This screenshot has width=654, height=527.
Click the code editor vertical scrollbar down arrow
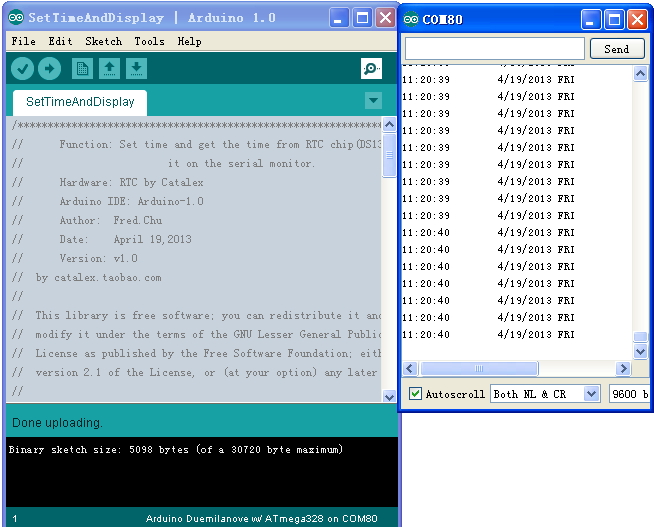pos(389,396)
